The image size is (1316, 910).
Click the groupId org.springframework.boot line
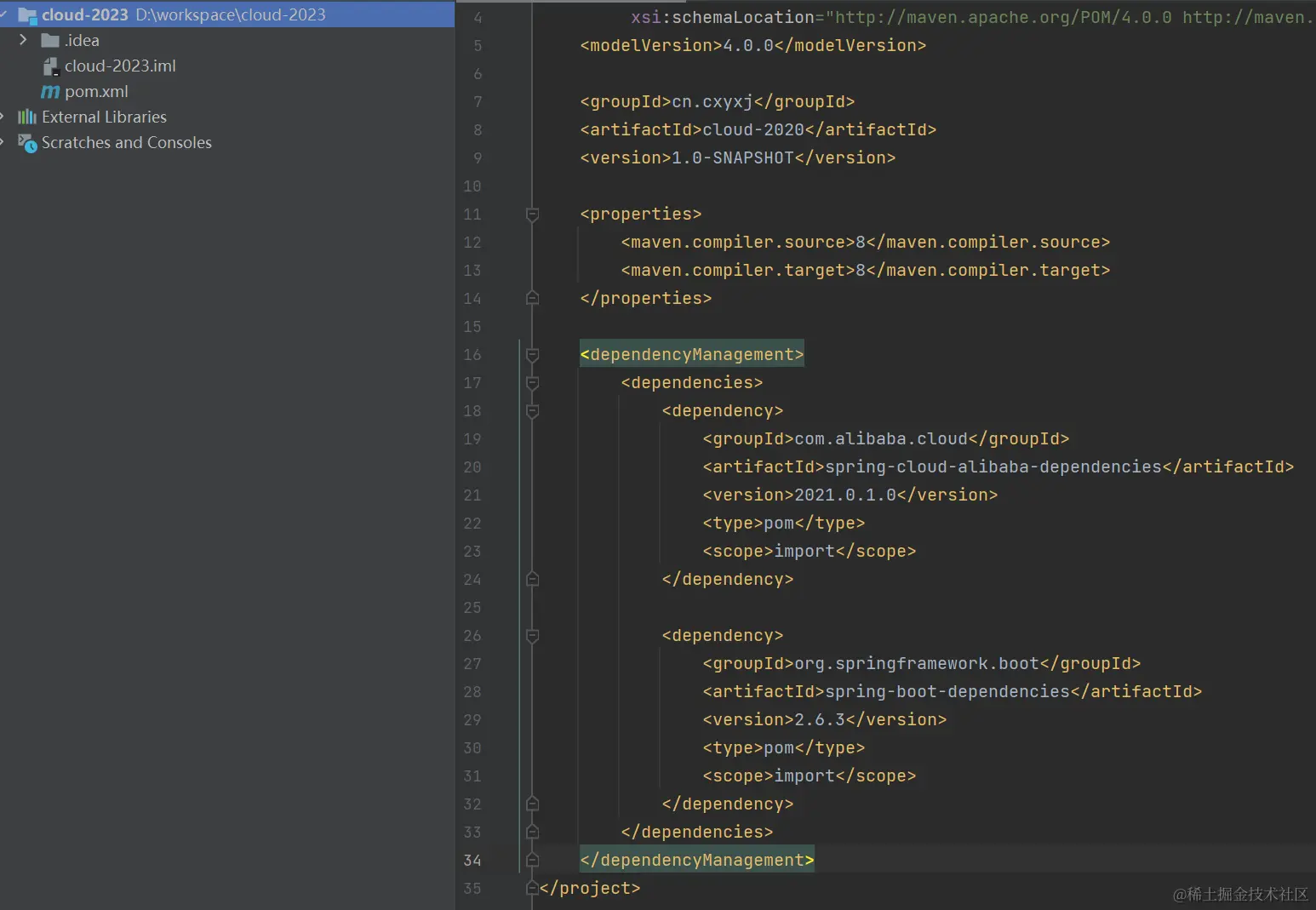click(x=921, y=663)
